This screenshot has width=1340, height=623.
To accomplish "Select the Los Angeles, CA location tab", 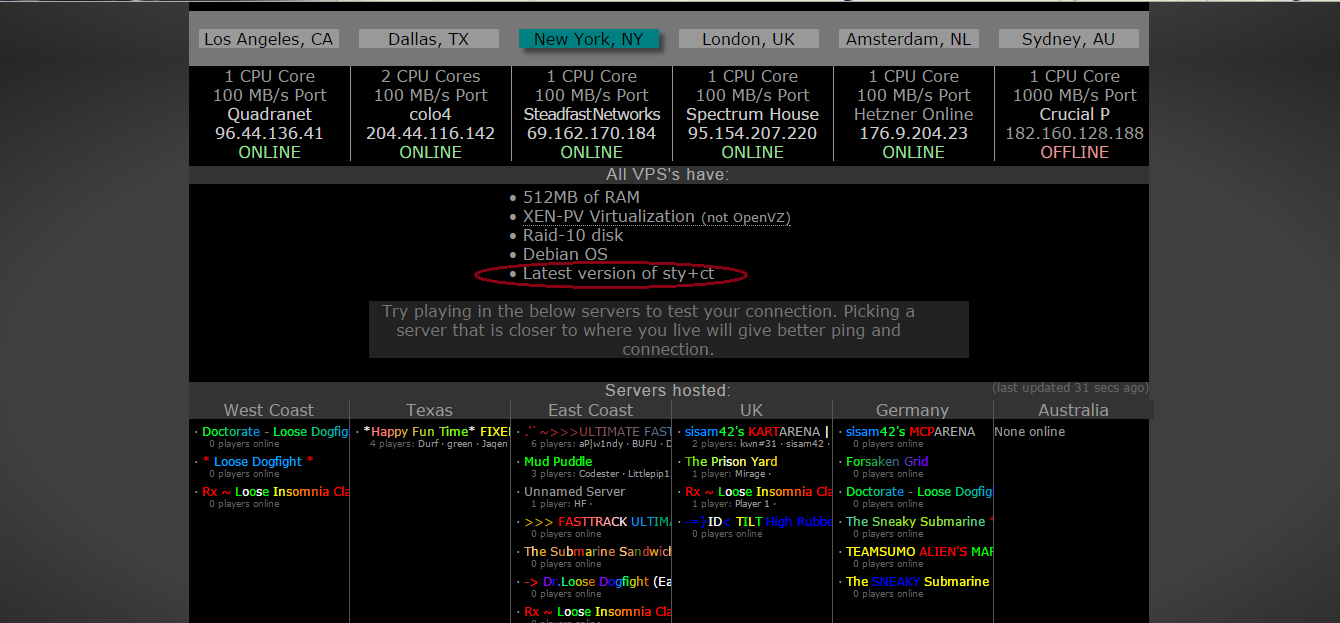I will pos(269,39).
